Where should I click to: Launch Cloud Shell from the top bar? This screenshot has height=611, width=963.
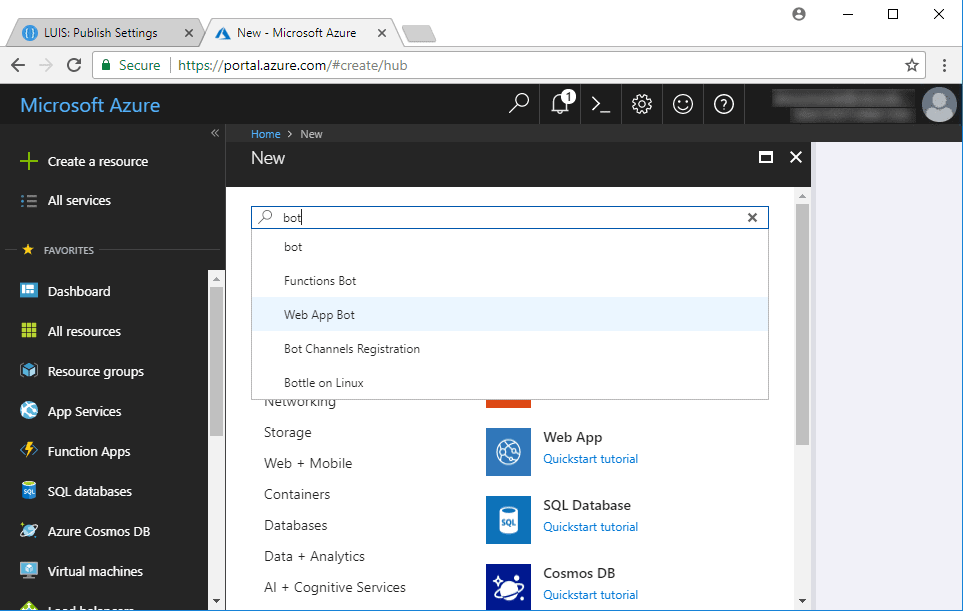click(x=601, y=104)
